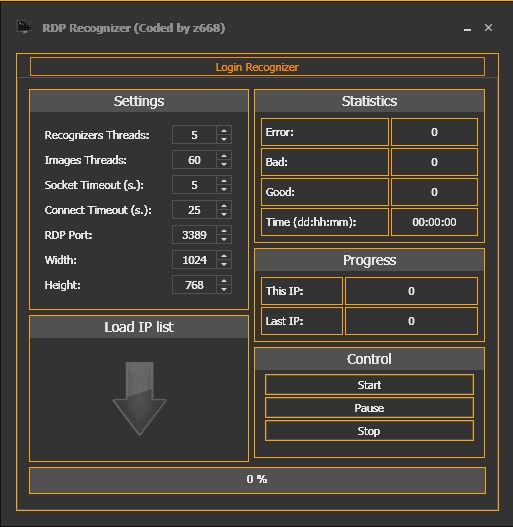Screen dimensions: 513x527
Task: Decrease Width value with down arrow
Action: tap(224, 265)
